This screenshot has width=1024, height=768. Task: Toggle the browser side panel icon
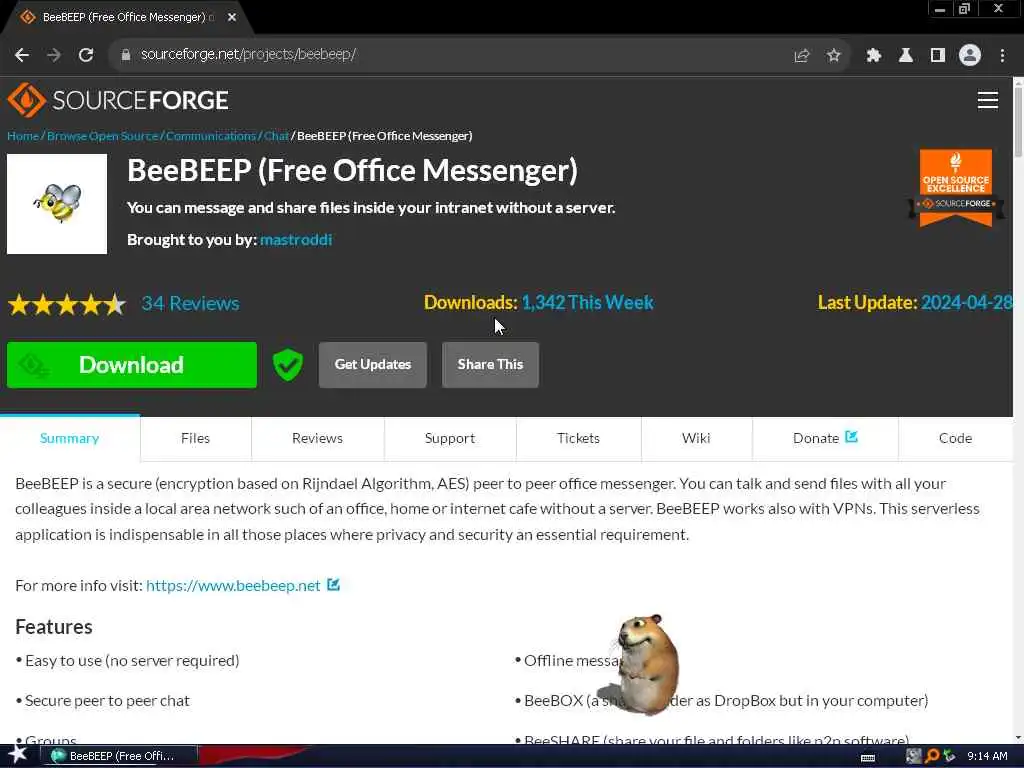tap(937, 56)
